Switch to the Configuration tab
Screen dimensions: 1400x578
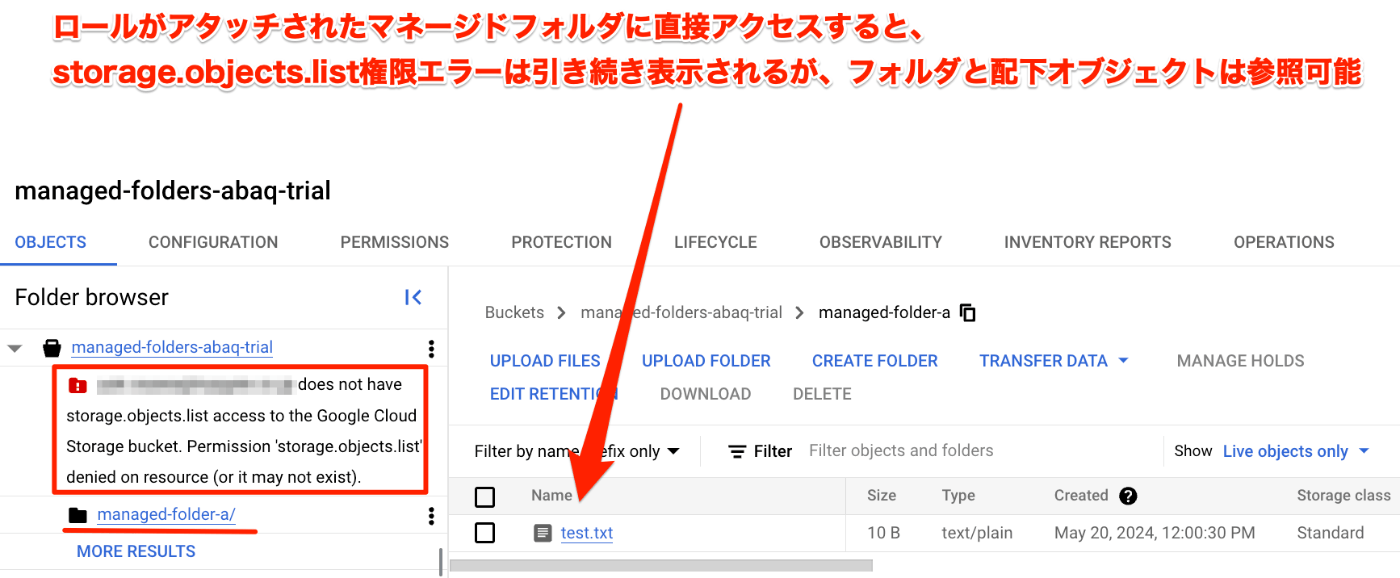coord(213,242)
